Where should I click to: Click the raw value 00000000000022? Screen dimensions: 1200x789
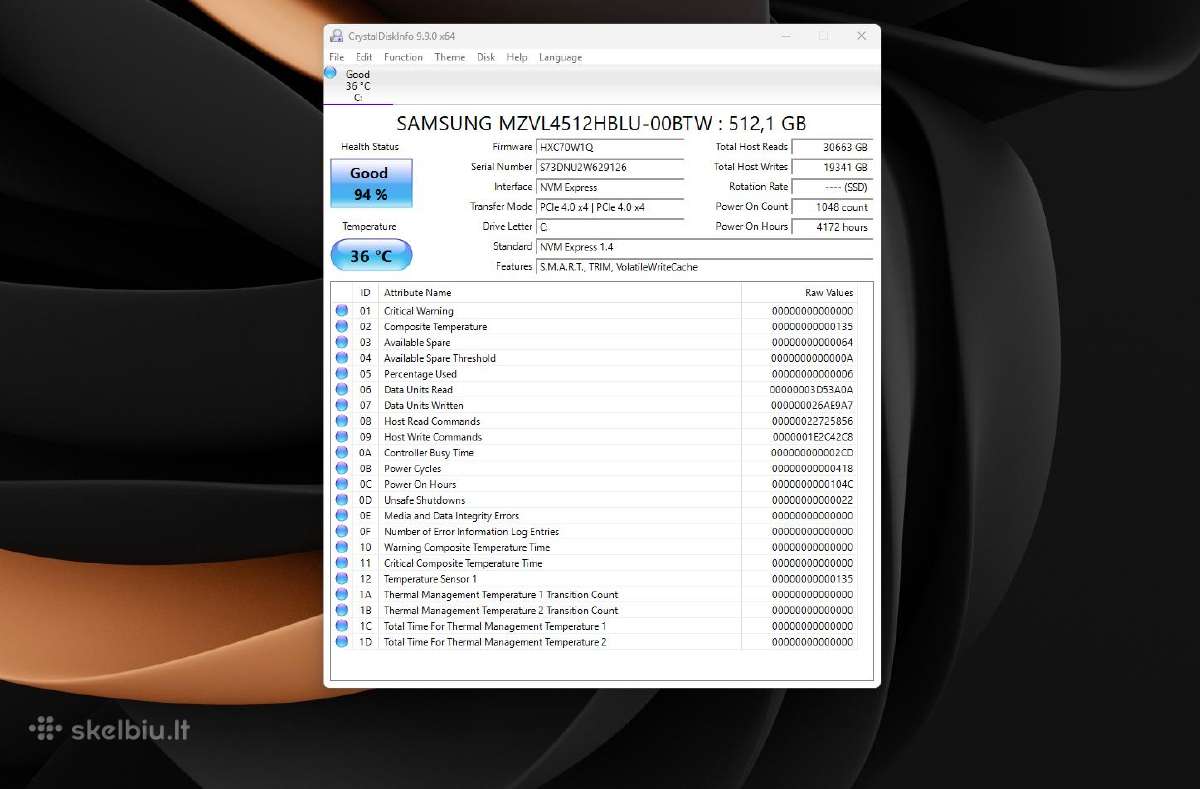pos(812,500)
